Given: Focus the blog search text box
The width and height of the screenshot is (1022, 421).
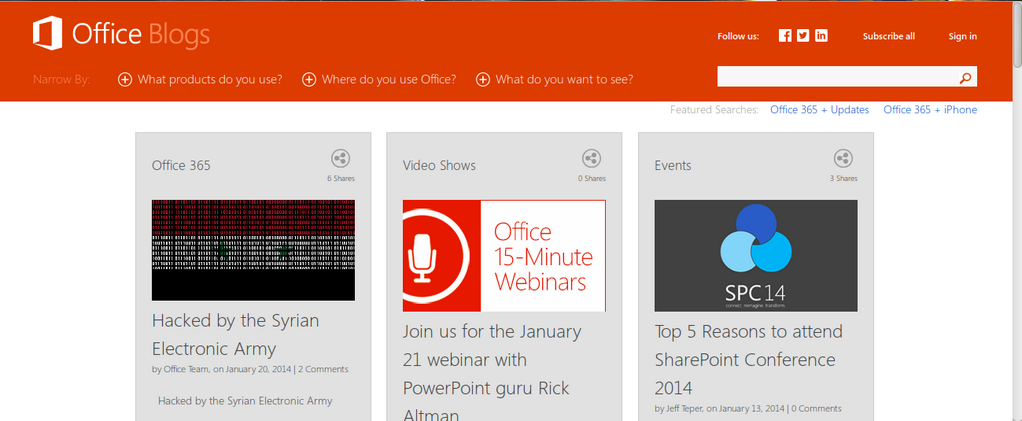Looking at the screenshot, I should tap(835, 78).
